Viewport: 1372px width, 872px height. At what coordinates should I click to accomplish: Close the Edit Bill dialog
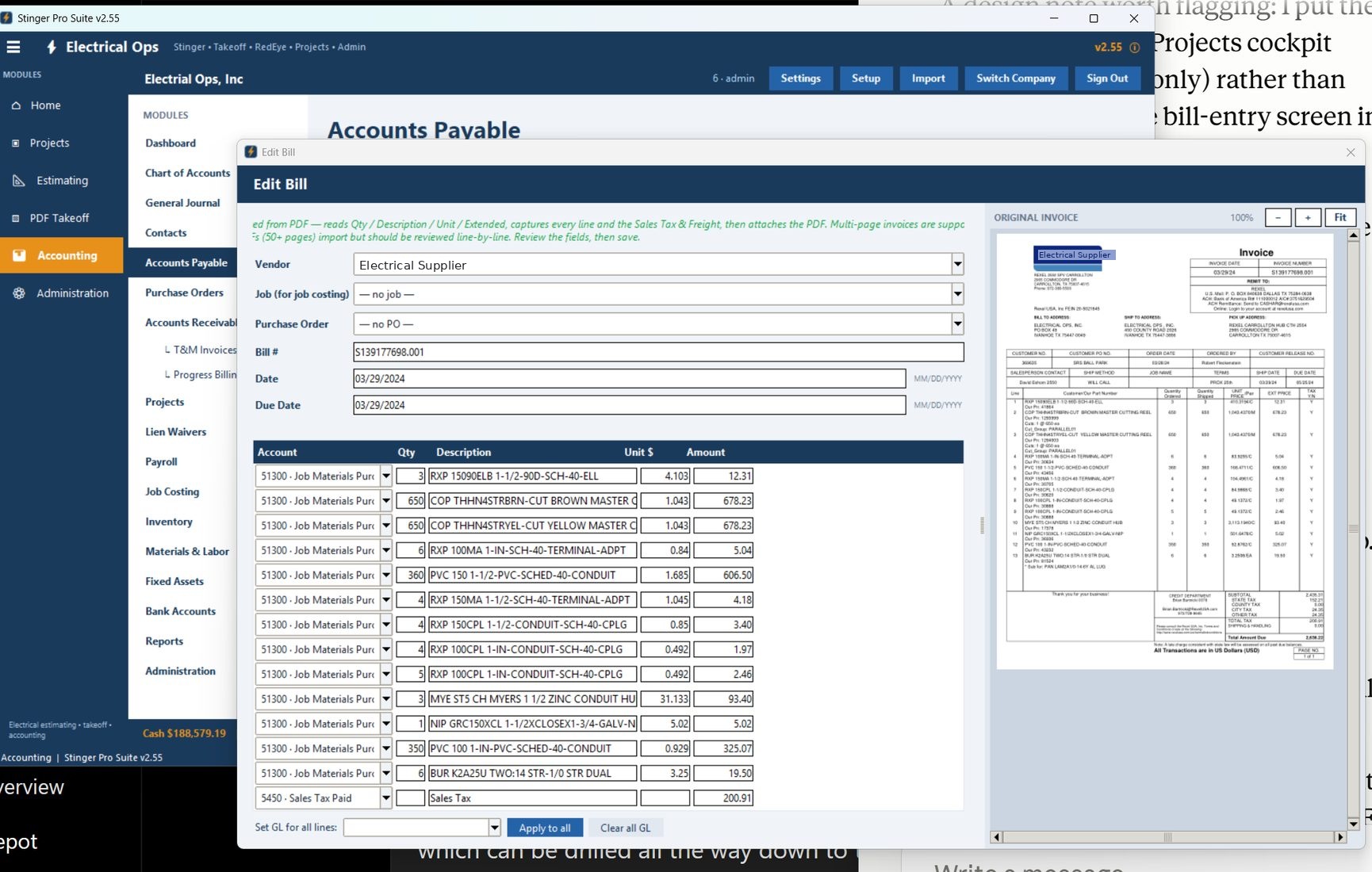[1351, 152]
